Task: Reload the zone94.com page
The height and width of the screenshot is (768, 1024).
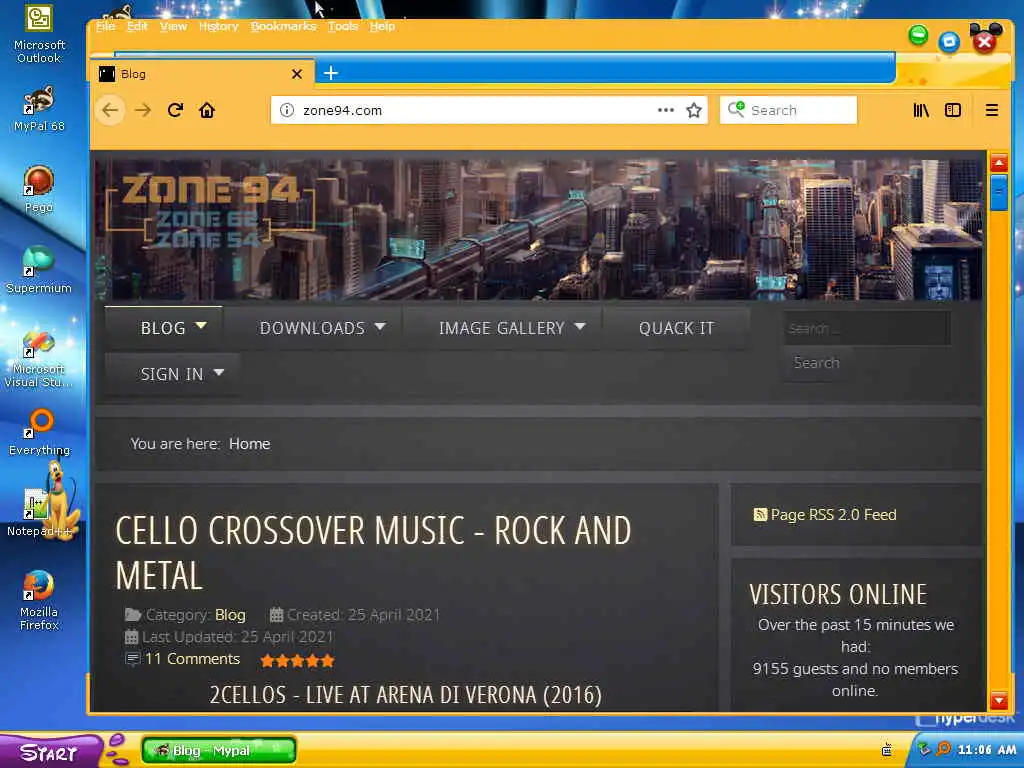Action: click(x=175, y=110)
